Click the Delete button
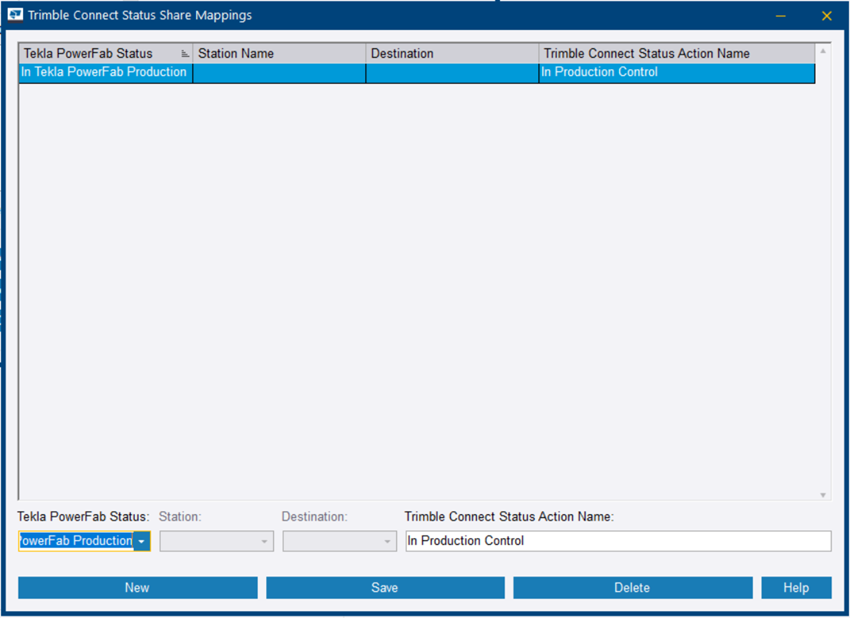The width and height of the screenshot is (850, 618). click(632, 587)
